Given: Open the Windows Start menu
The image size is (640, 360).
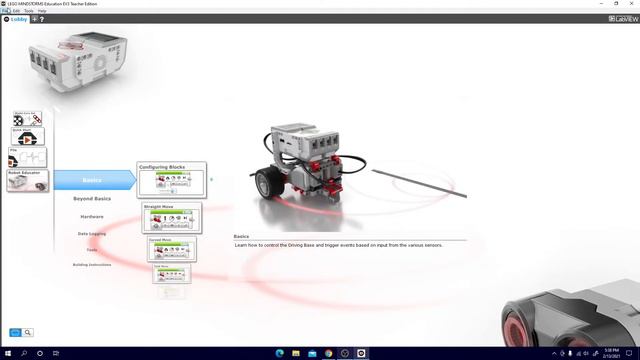Looking at the screenshot, I should 8,353.
